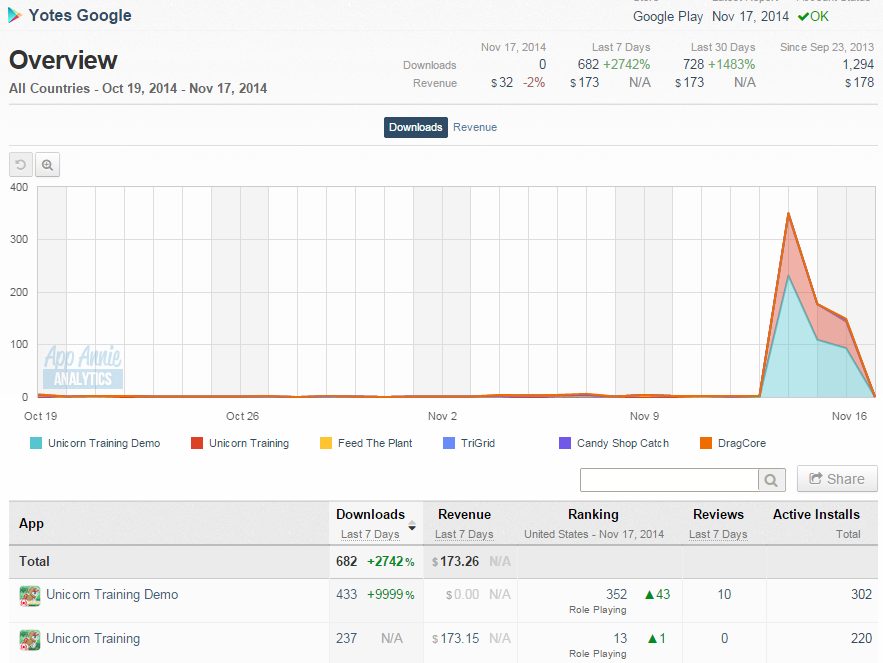The width and height of the screenshot is (883, 663).
Task: Click the Ranking column header
Action: pos(593,514)
